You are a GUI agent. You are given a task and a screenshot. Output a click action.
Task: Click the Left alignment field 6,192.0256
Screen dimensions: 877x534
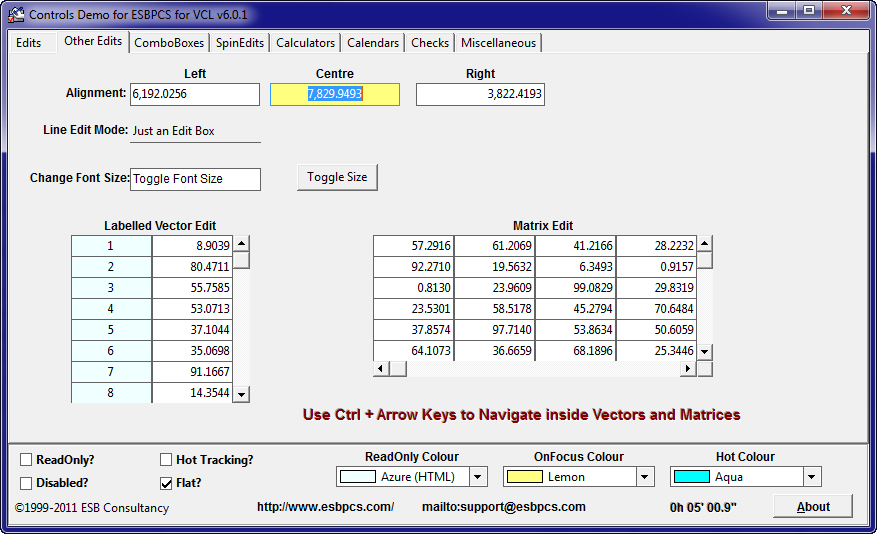tap(195, 94)
